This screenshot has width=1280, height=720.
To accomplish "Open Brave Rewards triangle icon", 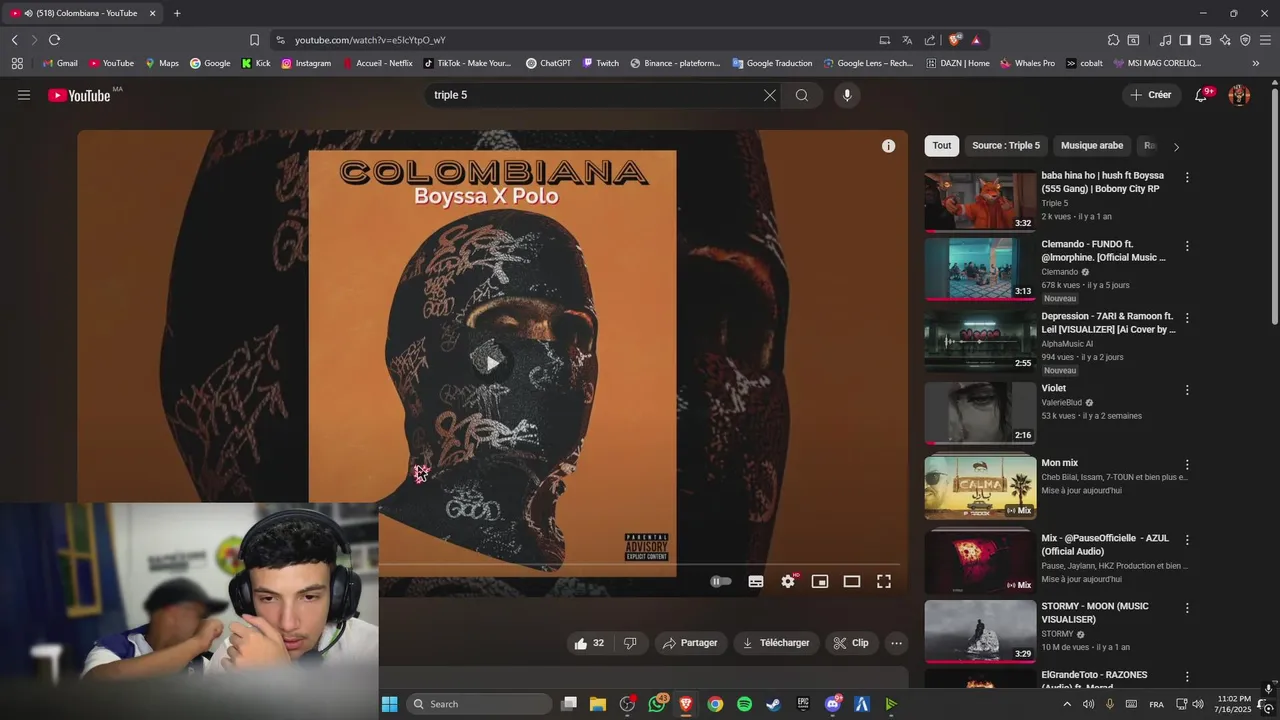I will click(976, 40).
